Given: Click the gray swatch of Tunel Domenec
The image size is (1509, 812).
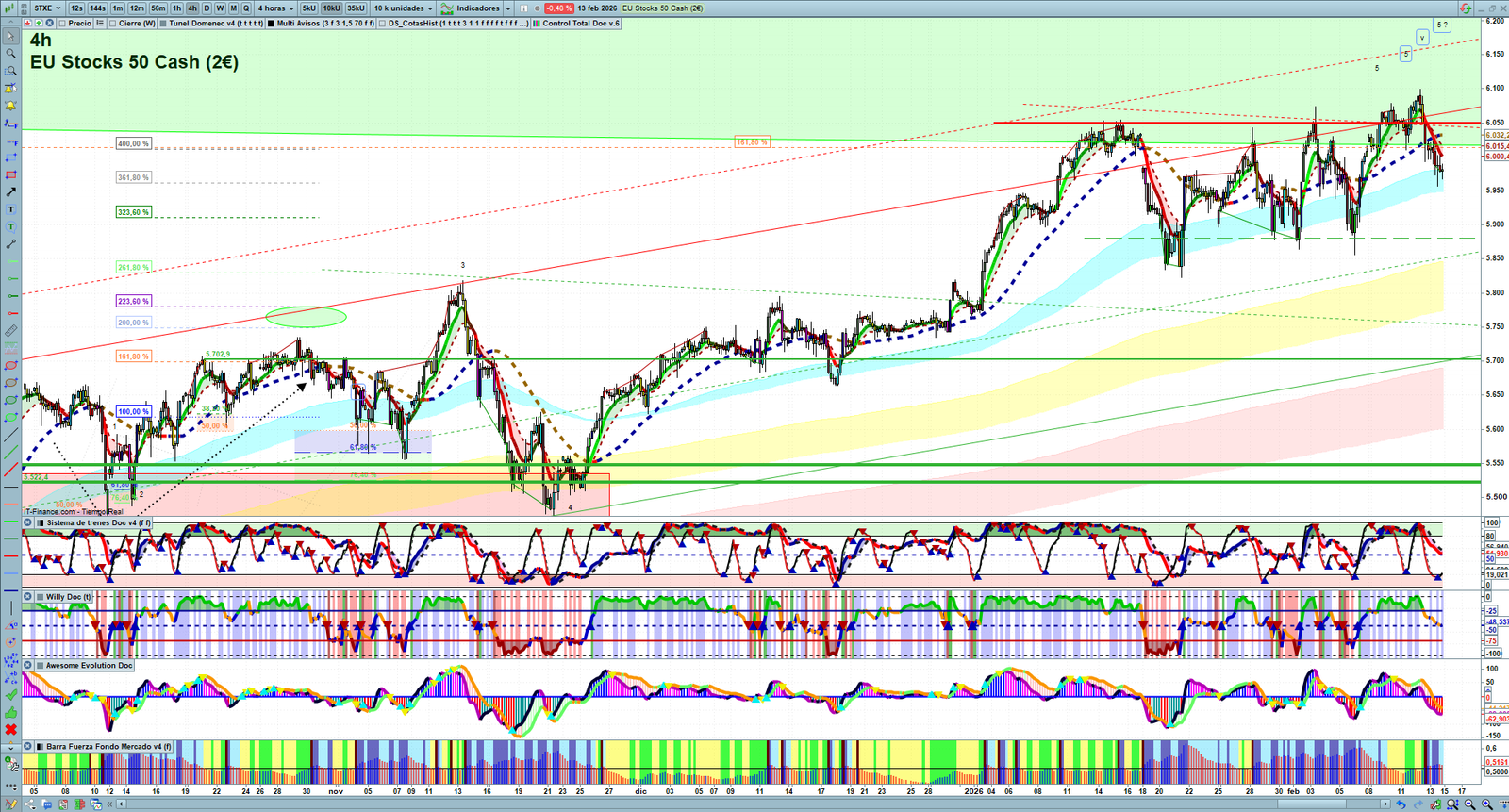Looking at the screenshot, I should point(163,23).
